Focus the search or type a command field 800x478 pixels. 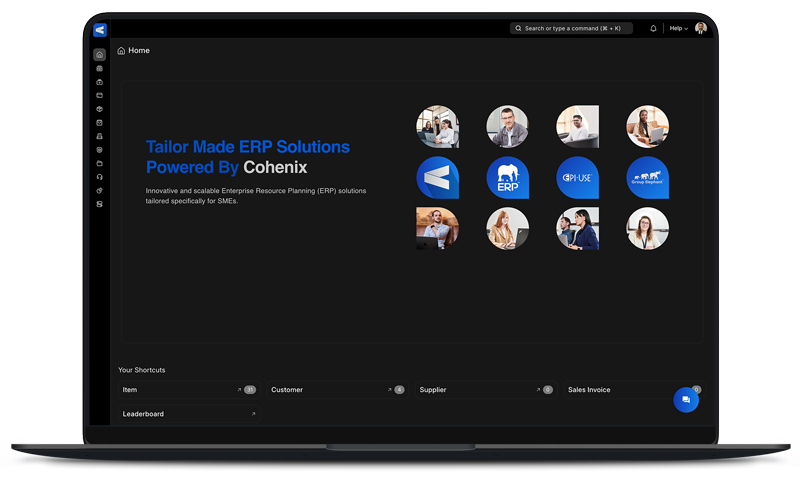pyautogui.click(x=571, y=29)
